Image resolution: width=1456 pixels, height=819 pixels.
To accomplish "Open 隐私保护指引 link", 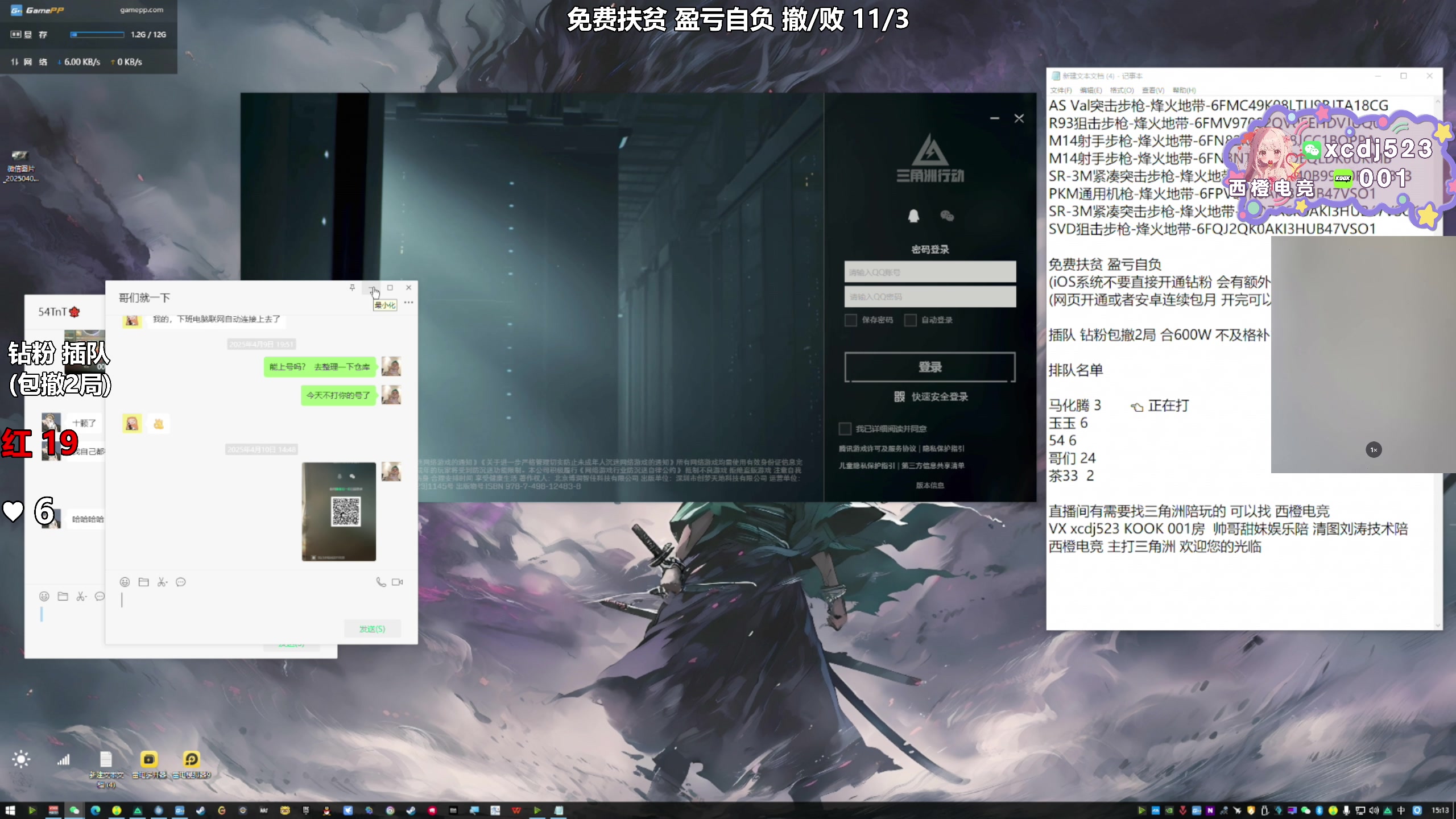I will click(943, 448).
